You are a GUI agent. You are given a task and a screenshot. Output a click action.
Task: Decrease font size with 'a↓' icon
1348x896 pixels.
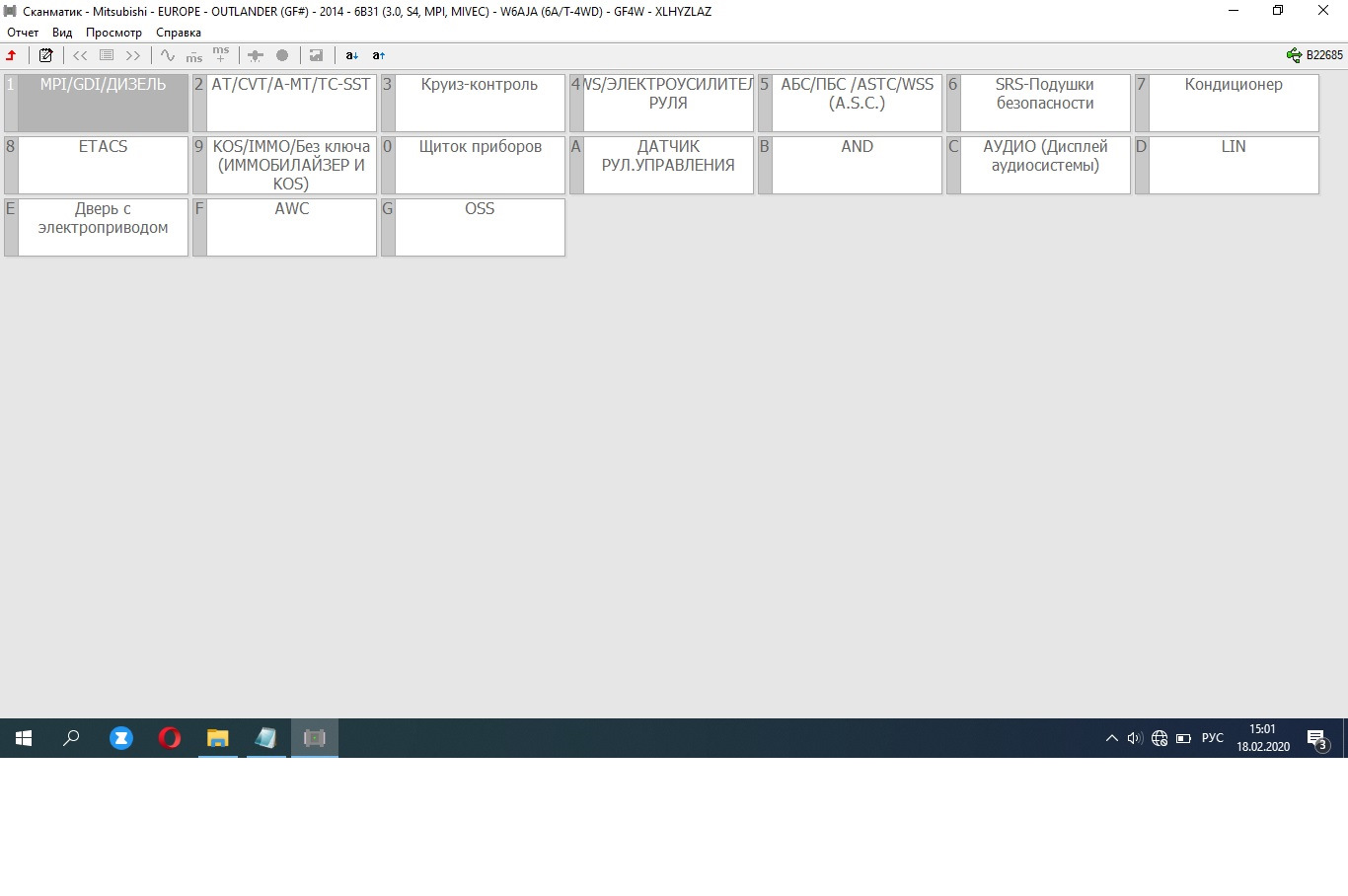click(351, 55)
